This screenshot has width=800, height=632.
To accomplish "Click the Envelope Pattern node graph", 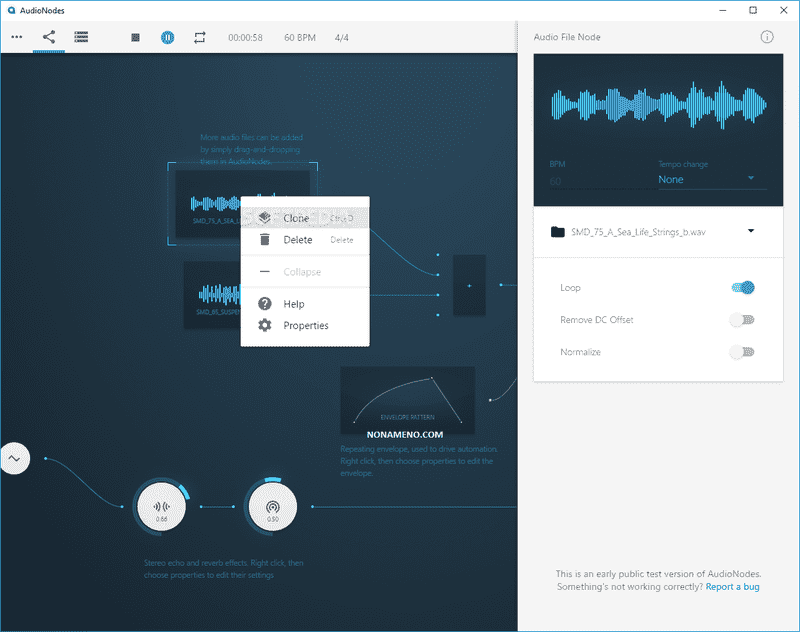I will (407, 400).
